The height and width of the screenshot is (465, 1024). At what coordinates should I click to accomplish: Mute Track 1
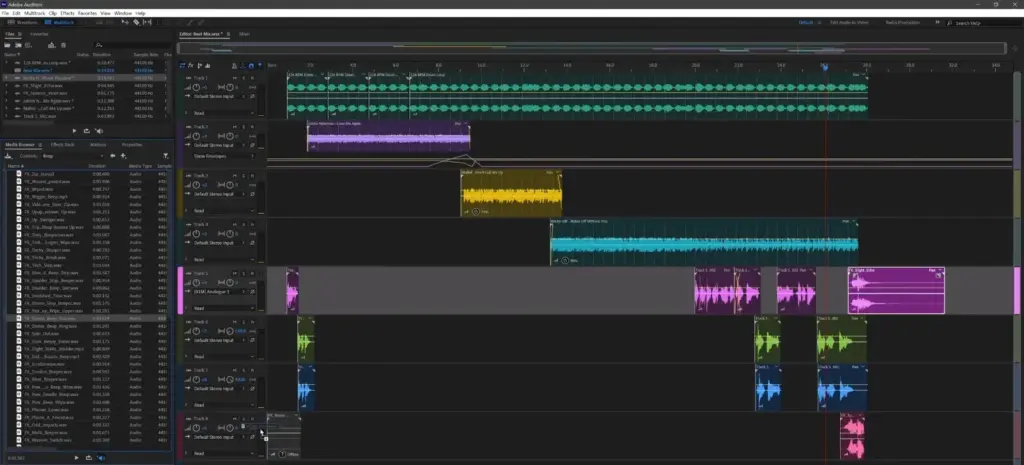[x=235, y=78]
